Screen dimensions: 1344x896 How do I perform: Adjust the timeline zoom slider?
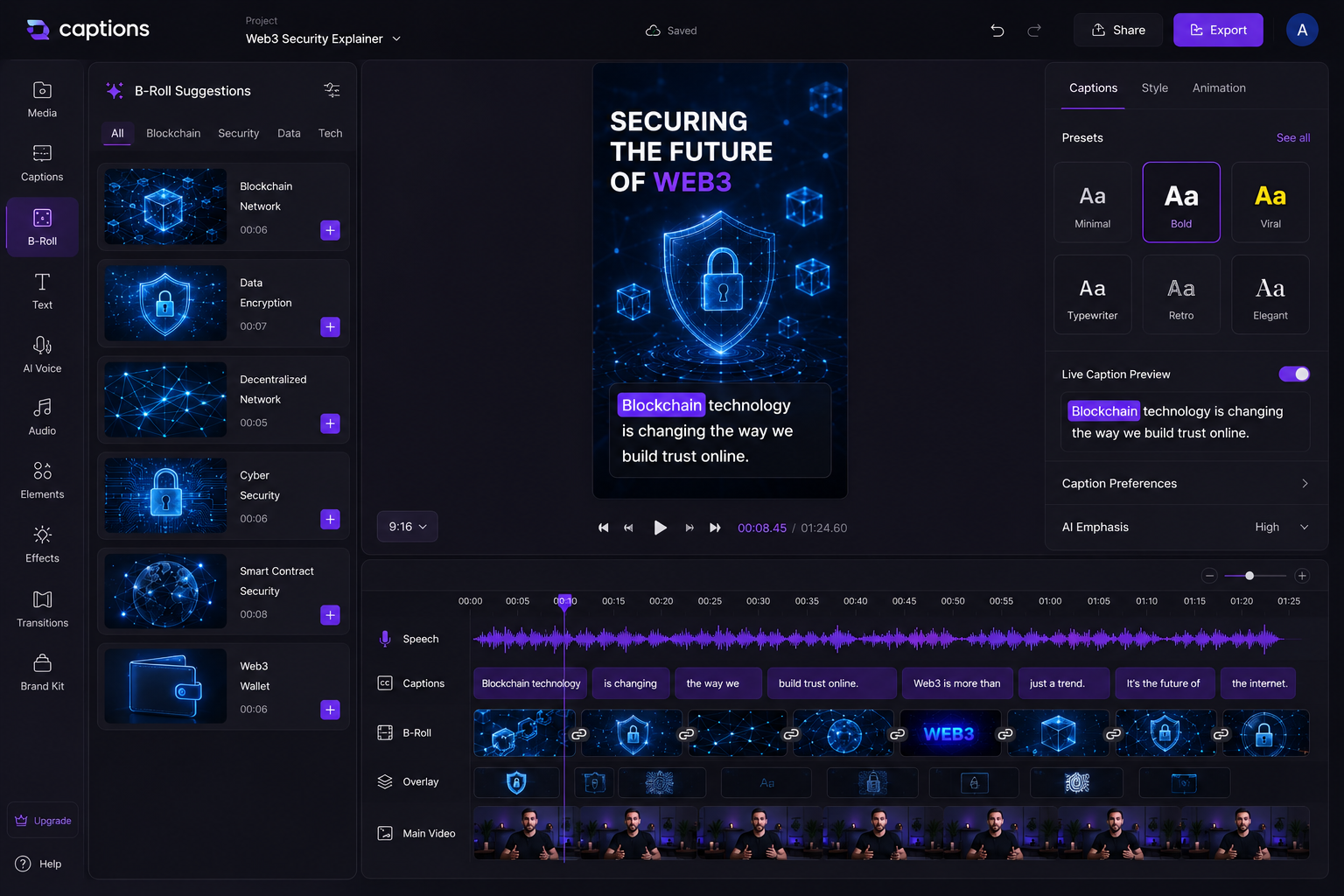click(1249, 576)
